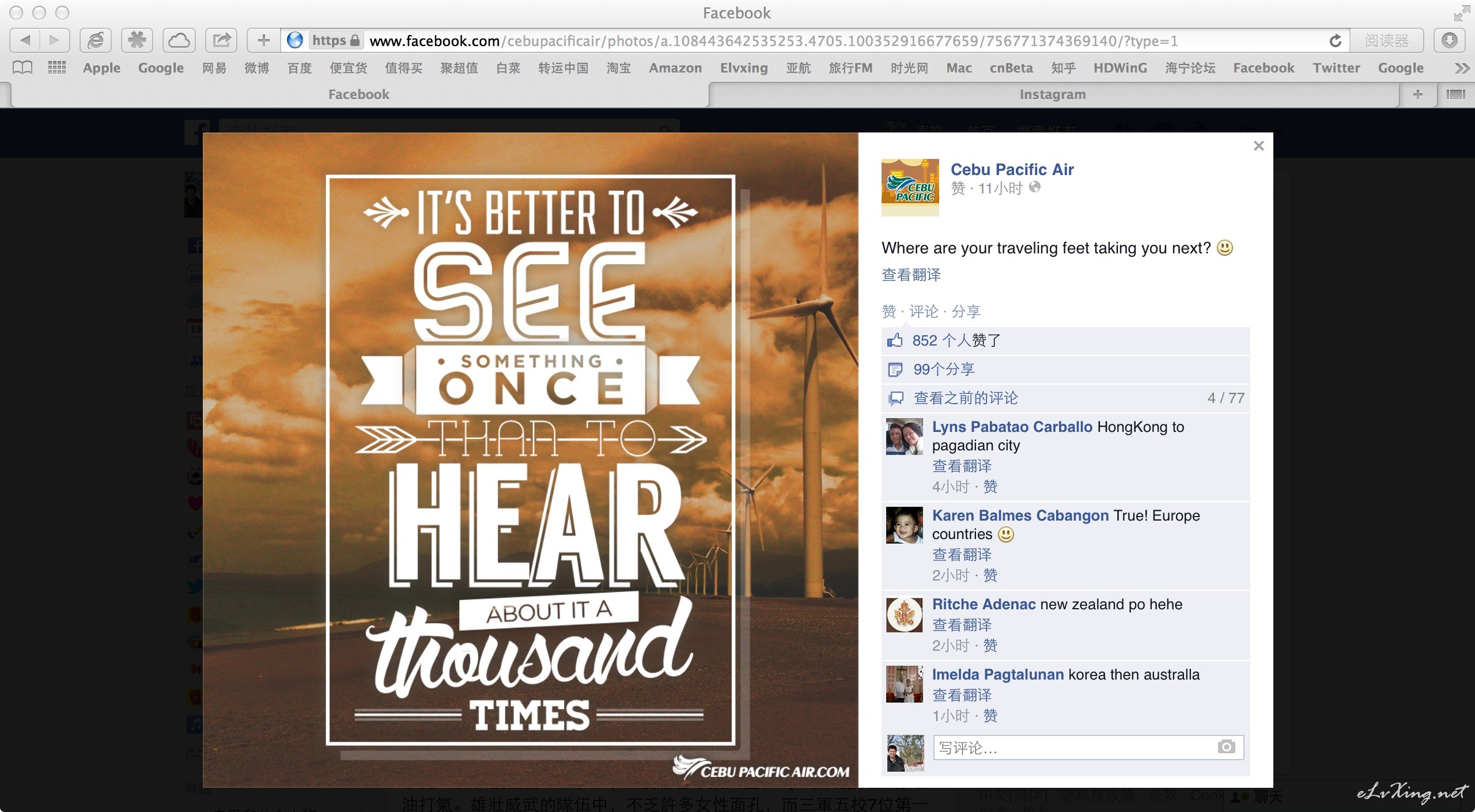Open Lyns Pabatao Carballo's profile name
The image size is (1475, 812).
coord(1012,427)
